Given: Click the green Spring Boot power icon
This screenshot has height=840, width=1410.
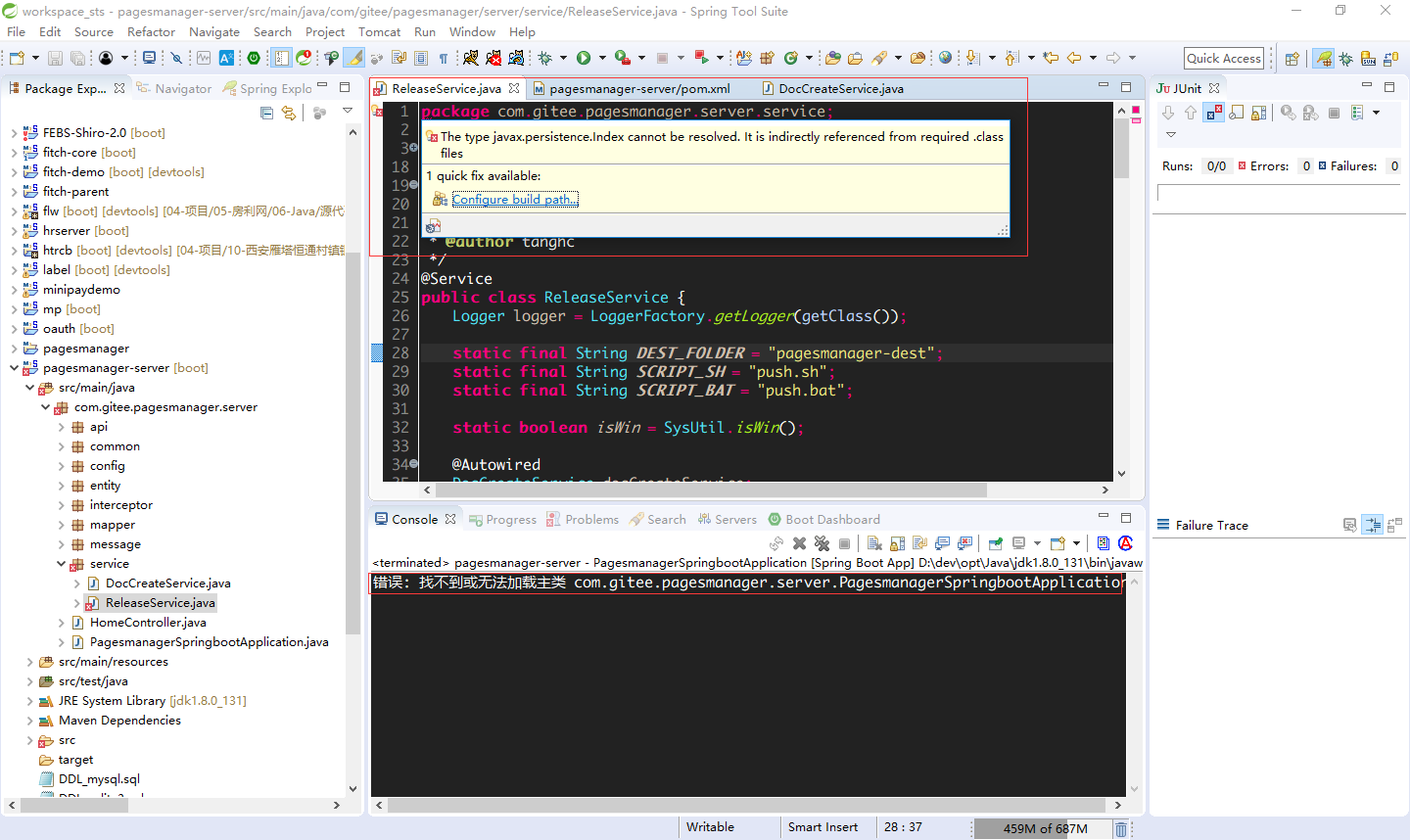Looking at the screenshot, I should tap(254, 59).
